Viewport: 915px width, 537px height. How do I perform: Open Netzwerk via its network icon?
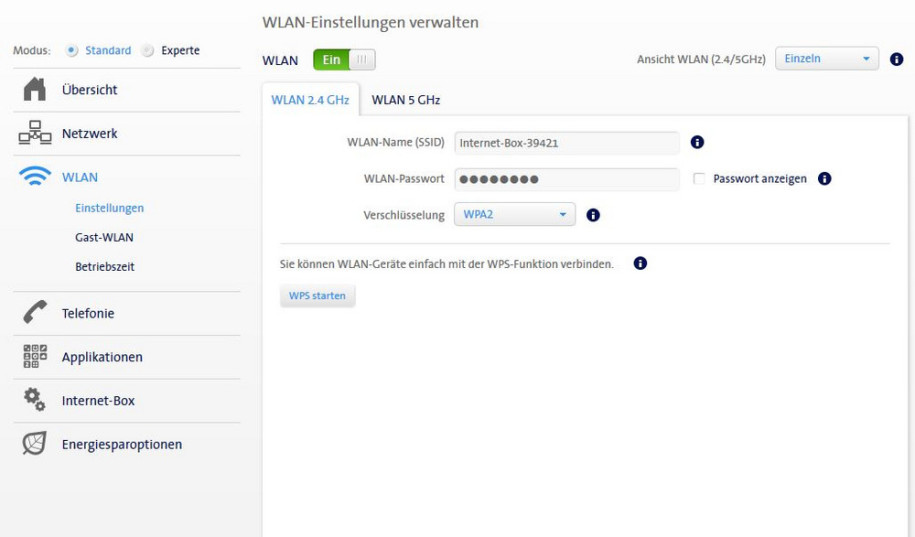(x=34, y=133)
